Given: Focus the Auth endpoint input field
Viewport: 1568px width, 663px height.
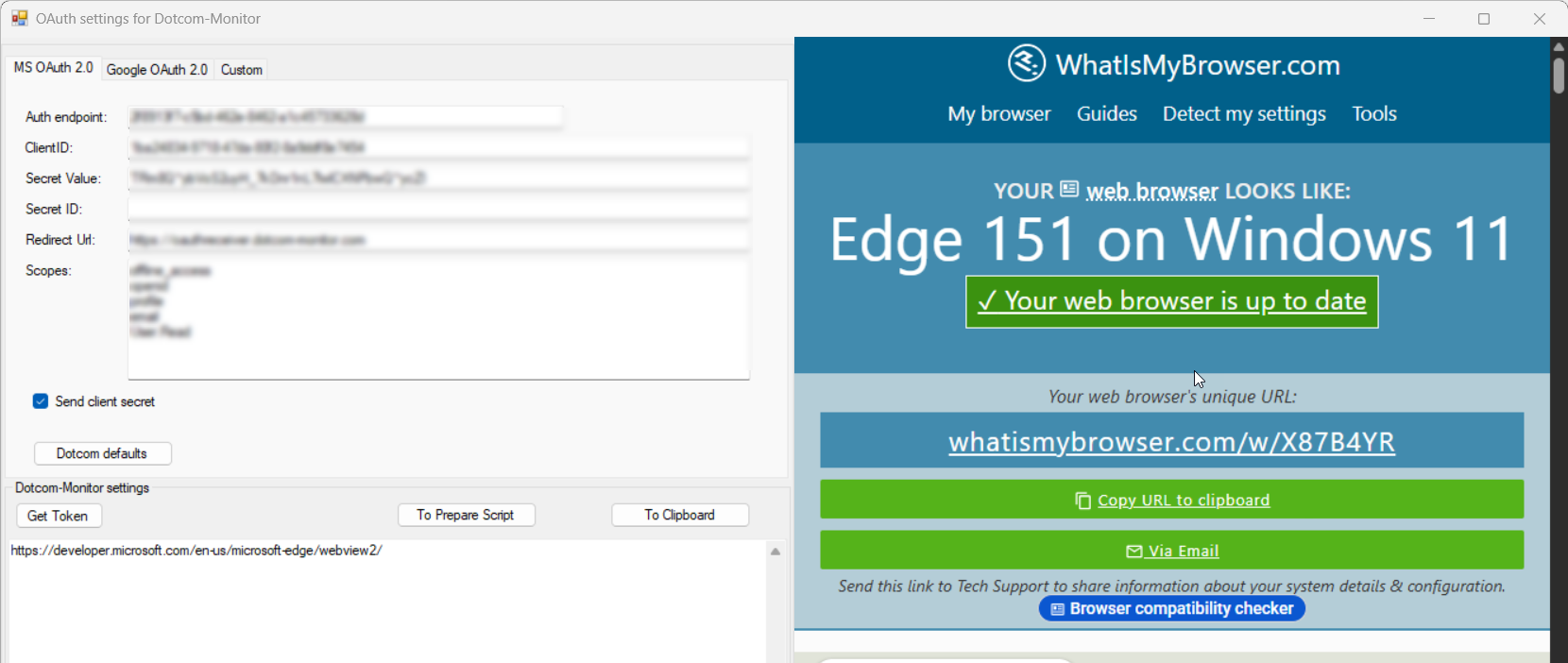Looking at the screenshot, I should click(x=346, y=117).
